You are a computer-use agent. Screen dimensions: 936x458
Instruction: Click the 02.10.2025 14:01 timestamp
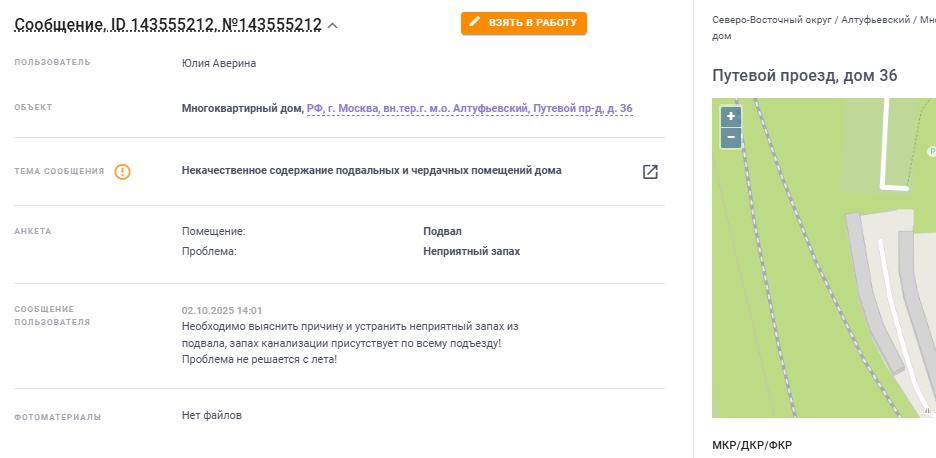click(x=222, y=311)
